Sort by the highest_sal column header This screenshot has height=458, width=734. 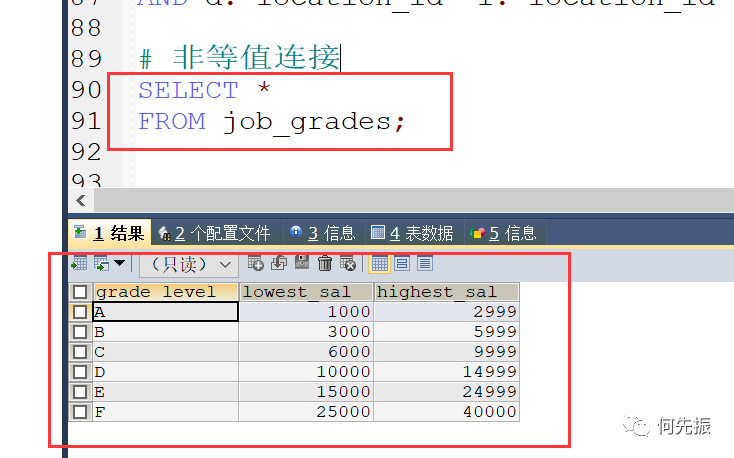coord(447,292)
